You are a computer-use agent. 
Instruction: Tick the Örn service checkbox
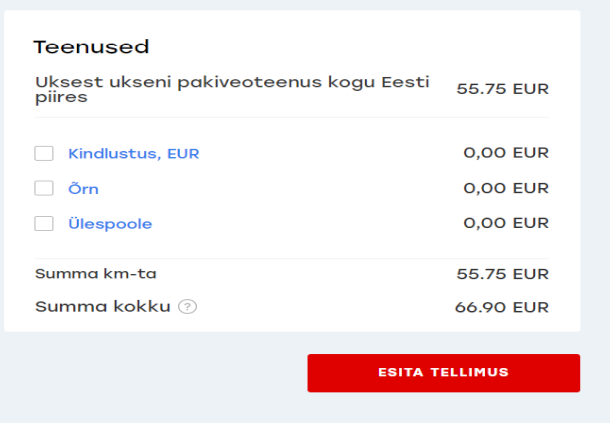point(44,188)
